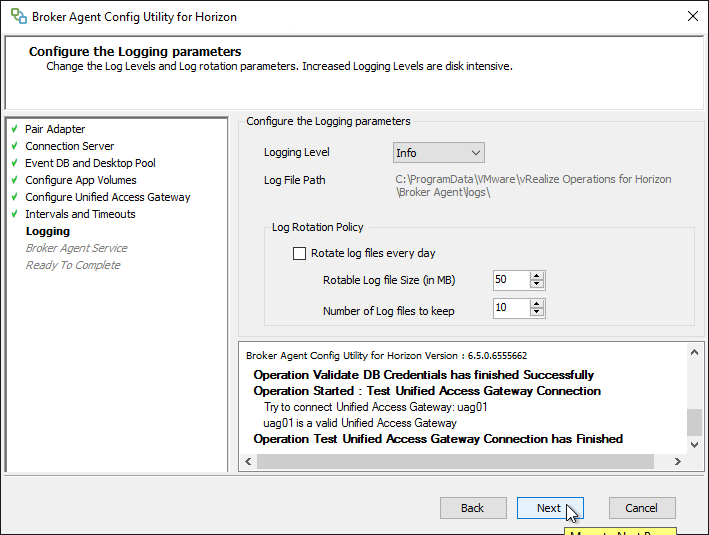This screenshot has height=535, width=709.
Task: Click checkmark beside Configure App Volumes
Action: (x=15, y=180)
